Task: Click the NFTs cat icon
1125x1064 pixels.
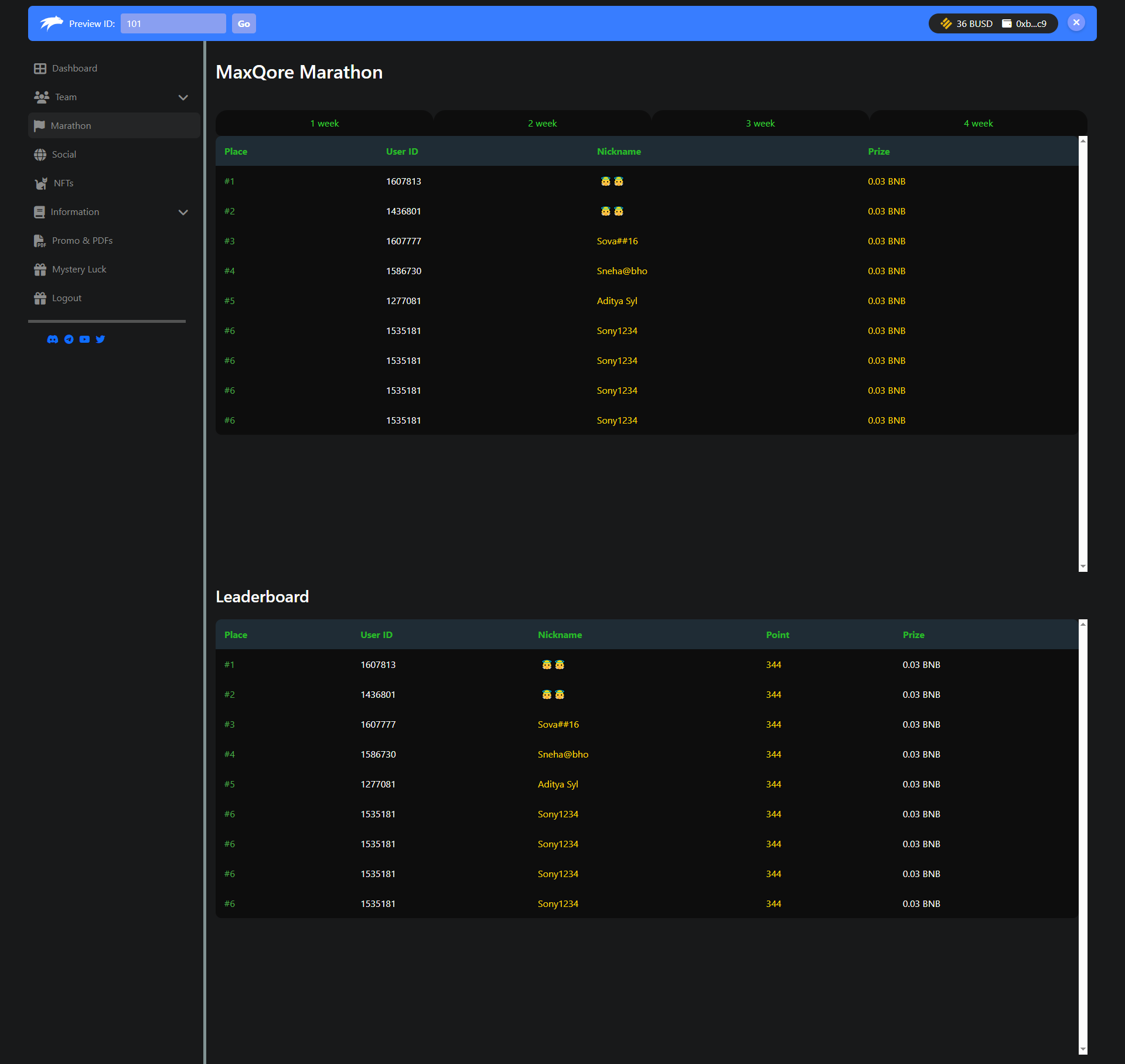Action: tap(41, 183)
